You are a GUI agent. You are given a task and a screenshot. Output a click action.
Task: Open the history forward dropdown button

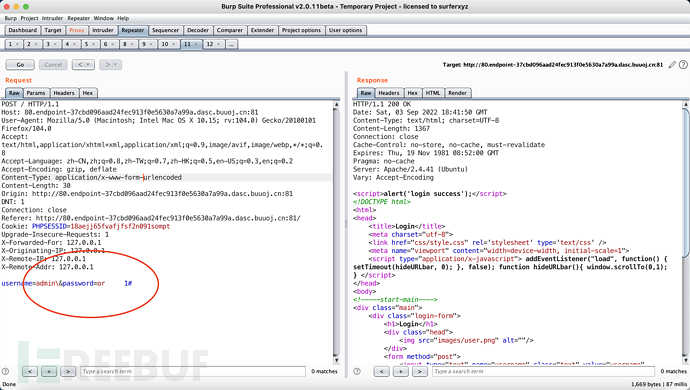click(110, 65)
